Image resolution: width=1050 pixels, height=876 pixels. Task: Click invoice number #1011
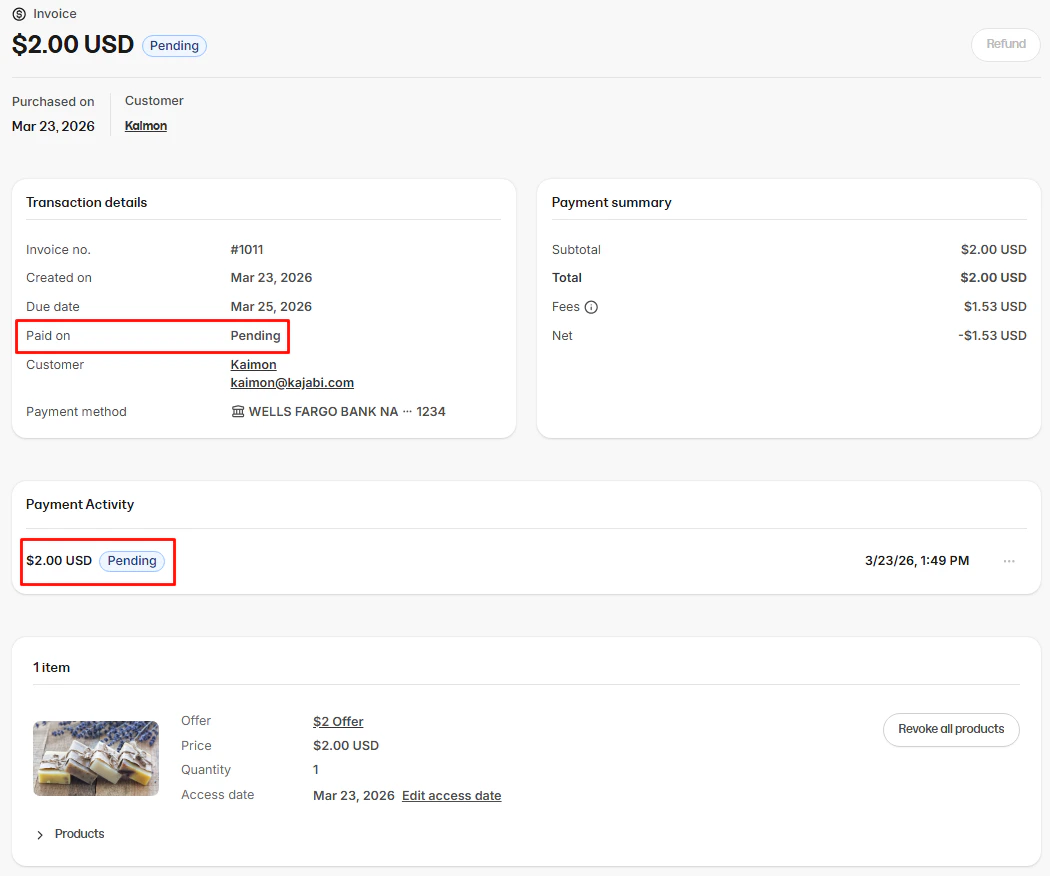click(247, 250)
